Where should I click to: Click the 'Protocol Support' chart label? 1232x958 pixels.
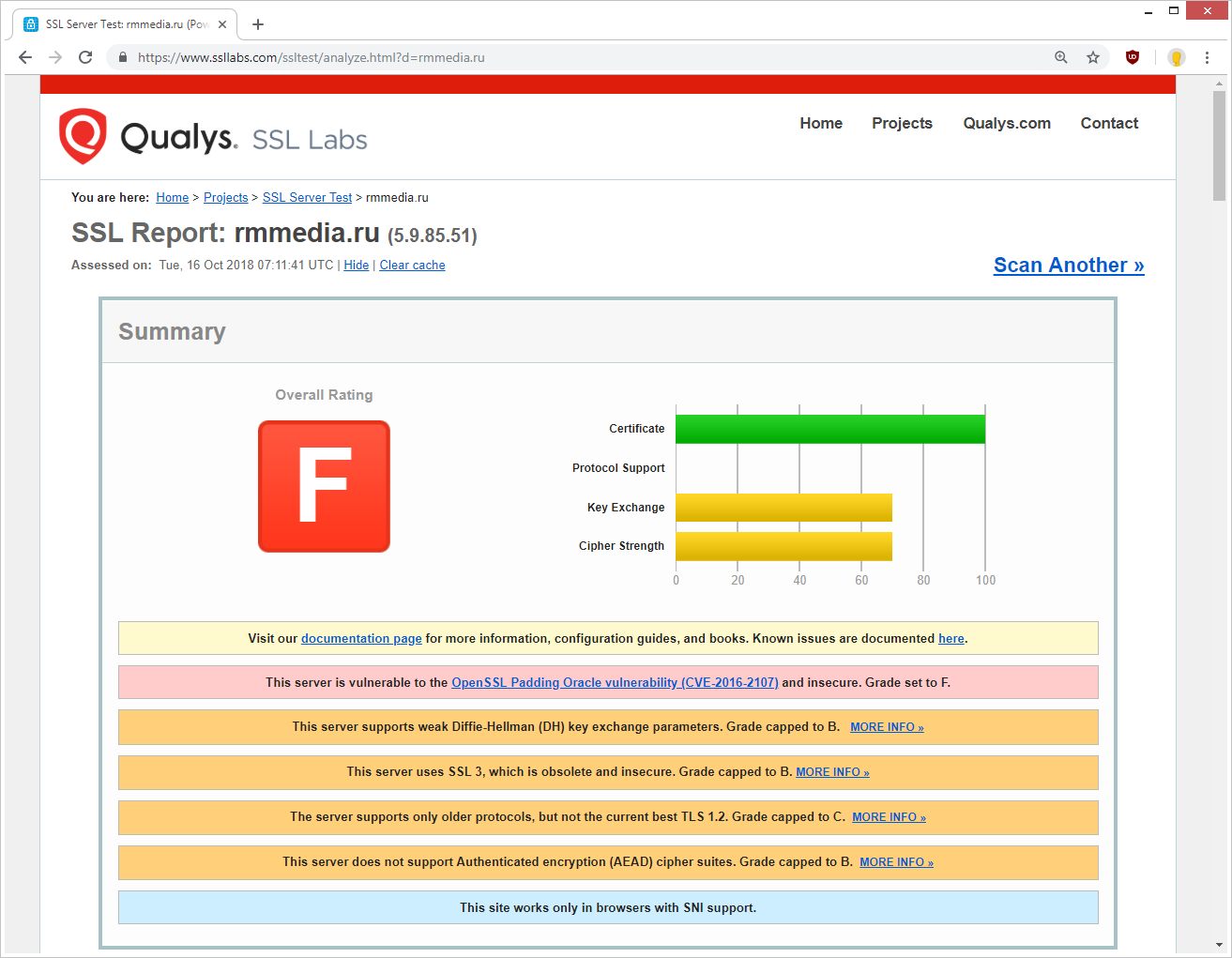(x=618, y=468)
